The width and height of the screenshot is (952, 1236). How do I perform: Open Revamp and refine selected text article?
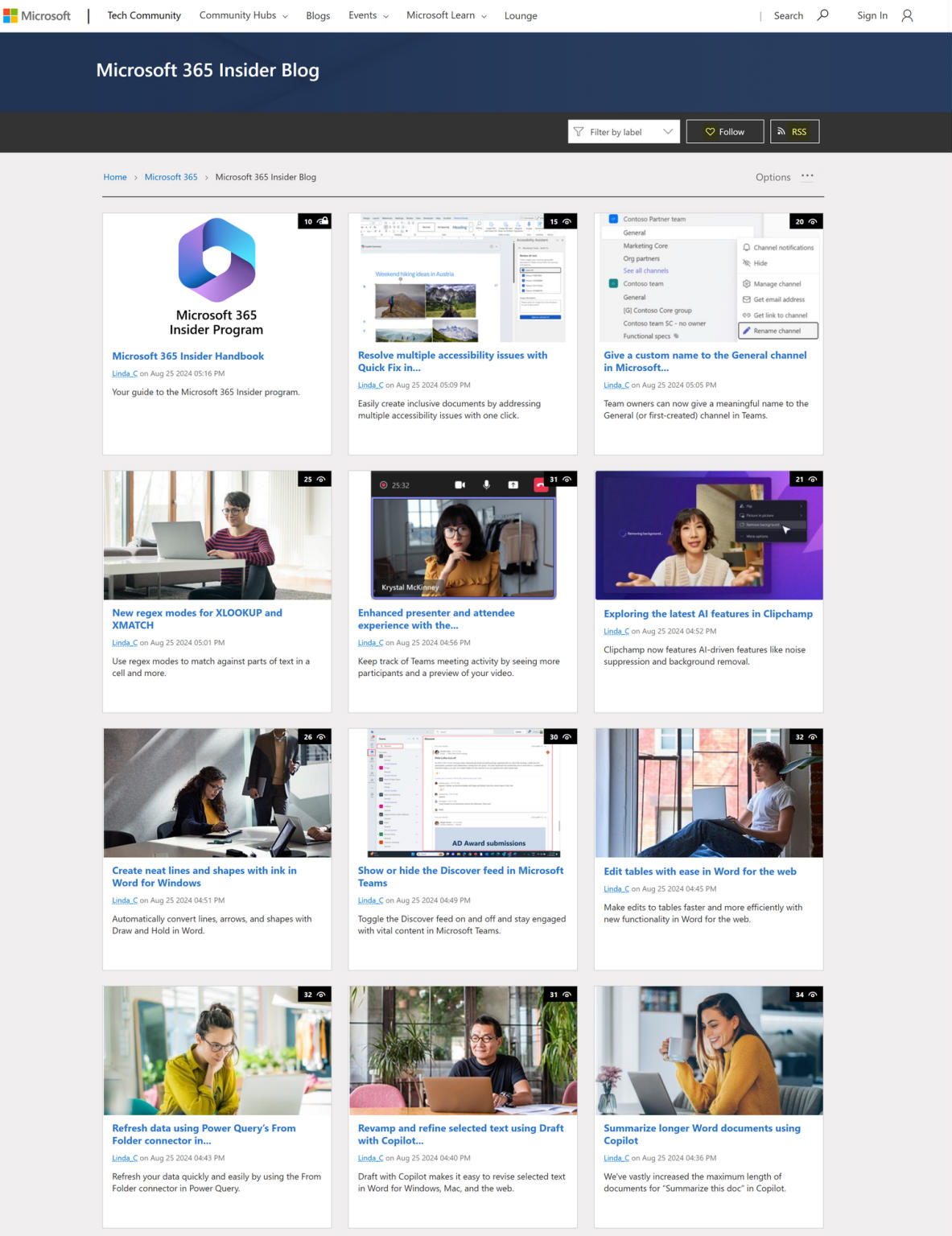click(x=460, y=1135)
